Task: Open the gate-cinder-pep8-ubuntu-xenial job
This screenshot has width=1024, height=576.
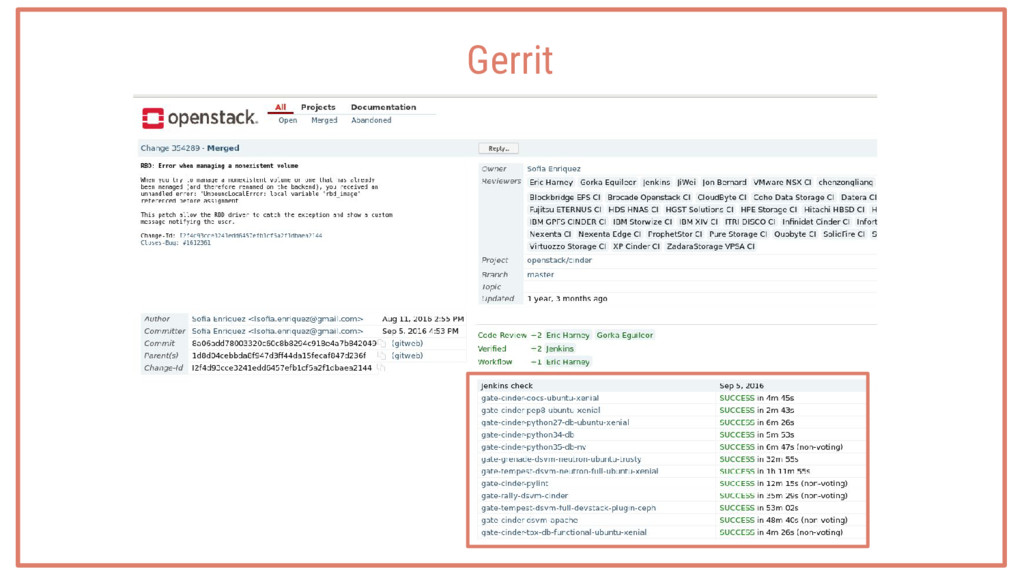Action: (x=541, y=410)
